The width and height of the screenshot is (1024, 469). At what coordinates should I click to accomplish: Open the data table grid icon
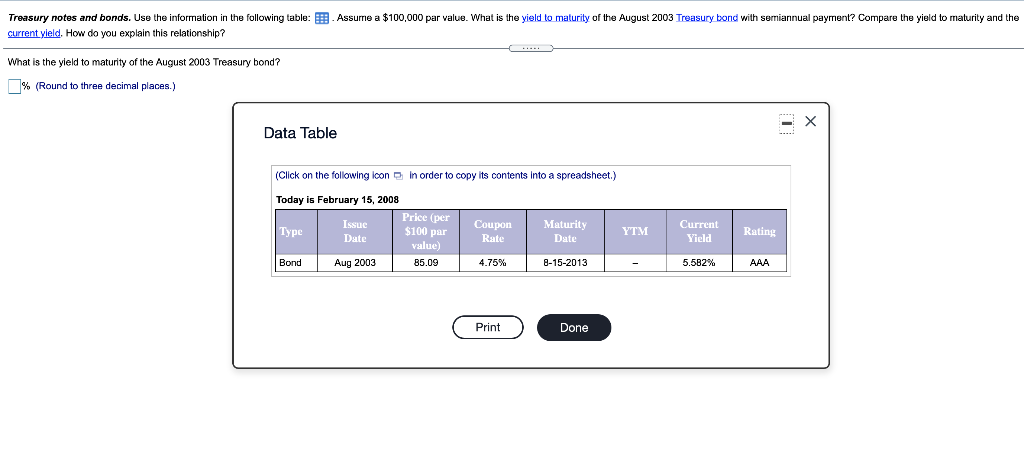coord(321,18)
